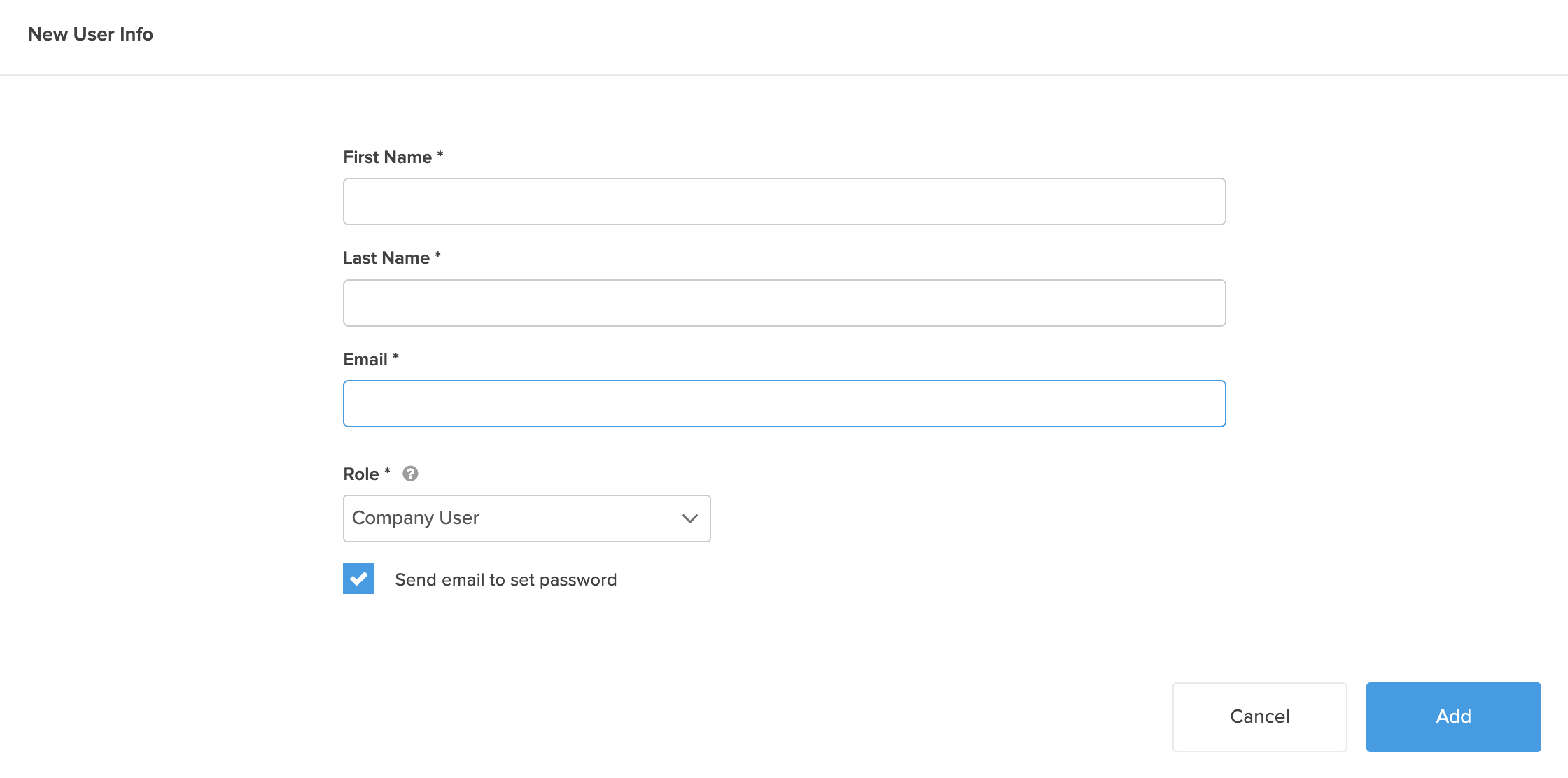This screenshot has height=778, width=1568.
Task: Cancel the new user creation
Action: point(1259,716)
